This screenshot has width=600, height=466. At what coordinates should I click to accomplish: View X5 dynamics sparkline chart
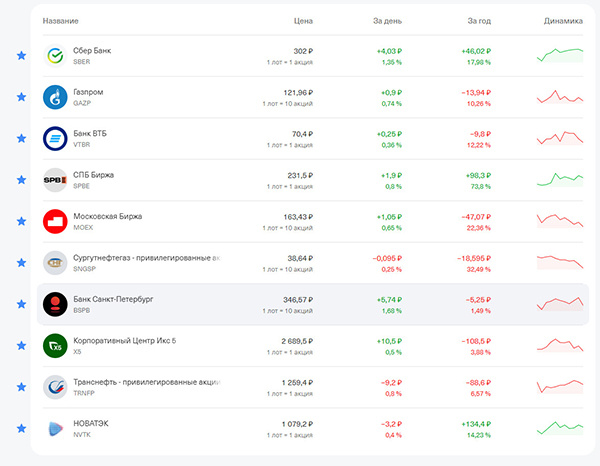click(x=560, y=345)
